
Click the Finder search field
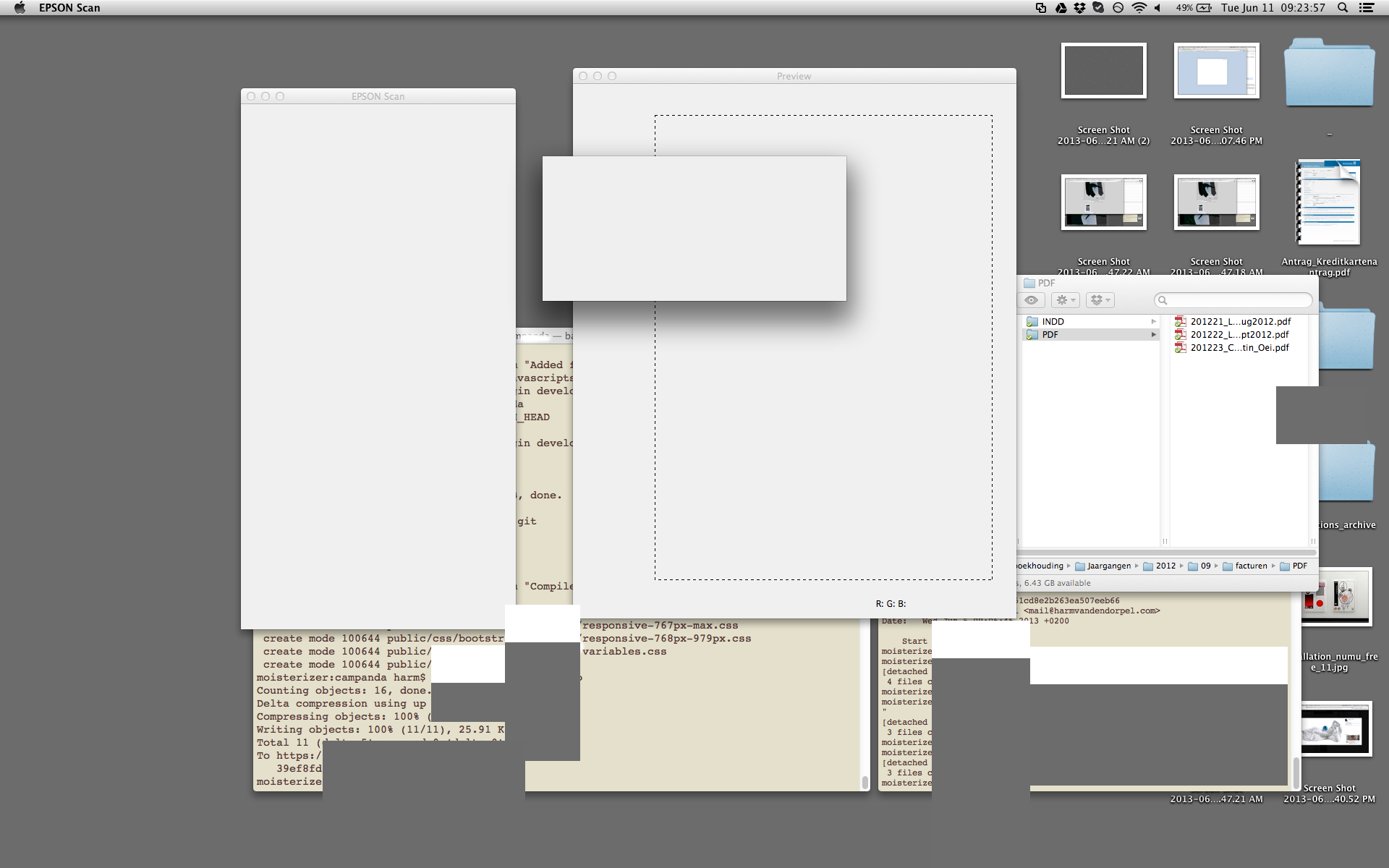click(x=1237, y=300)
